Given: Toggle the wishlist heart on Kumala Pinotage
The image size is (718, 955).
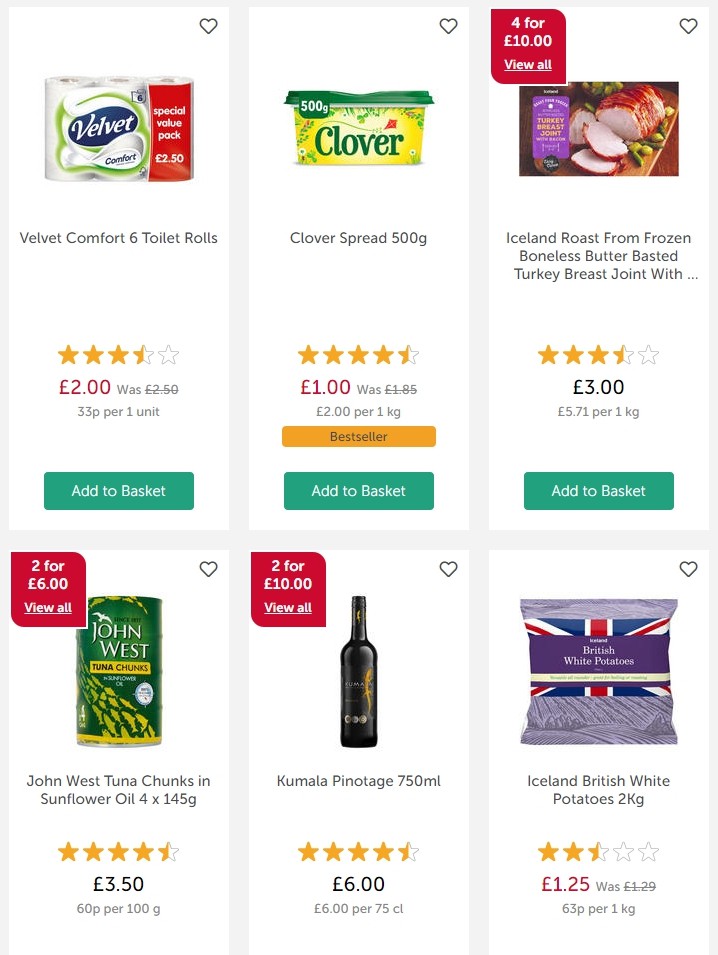Looking at the screenshot, I should 448,569.
